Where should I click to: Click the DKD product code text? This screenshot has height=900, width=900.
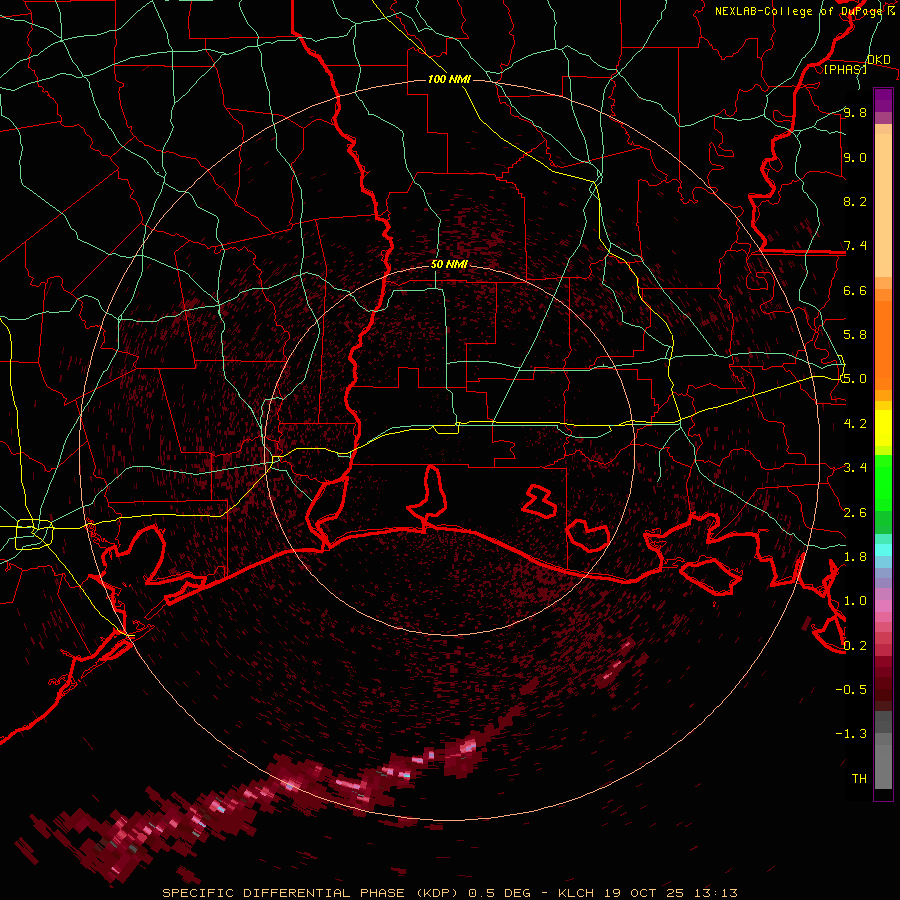(x=878, y=60)
